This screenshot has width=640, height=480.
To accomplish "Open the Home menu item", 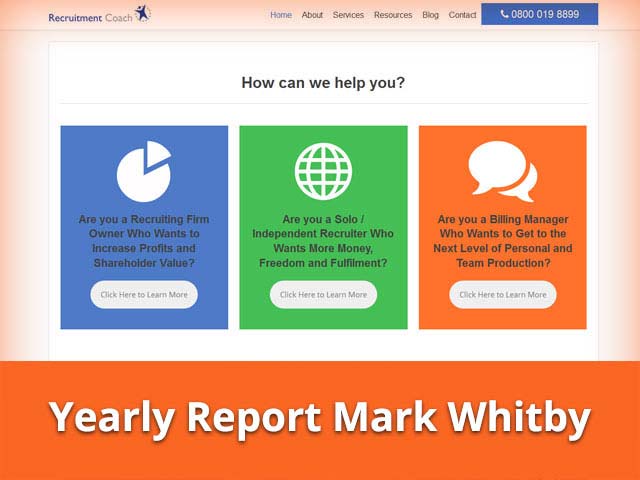I will tap(281, 15).
